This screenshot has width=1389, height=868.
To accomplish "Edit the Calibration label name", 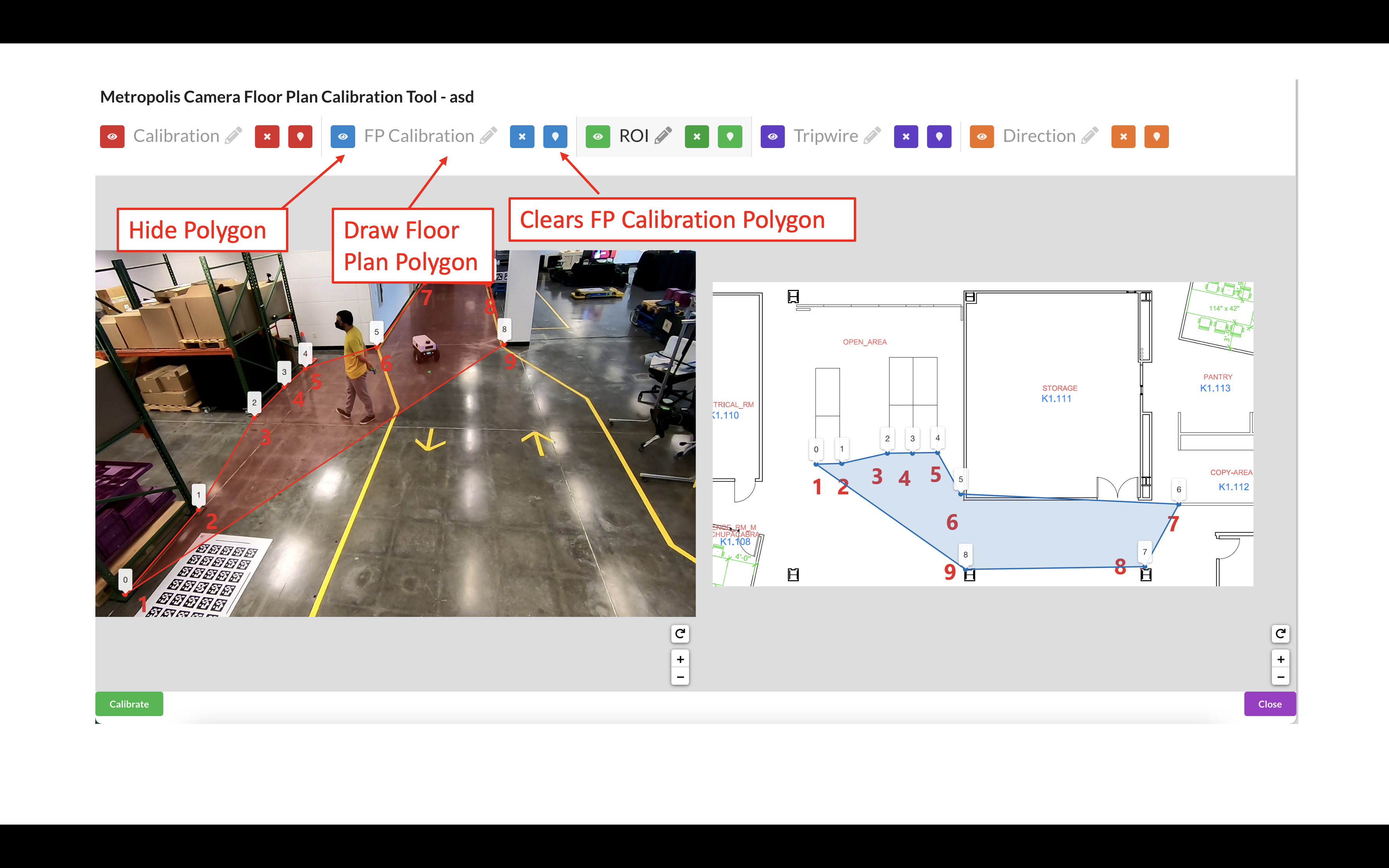I will pyautogui.click(x=234, y=136).
